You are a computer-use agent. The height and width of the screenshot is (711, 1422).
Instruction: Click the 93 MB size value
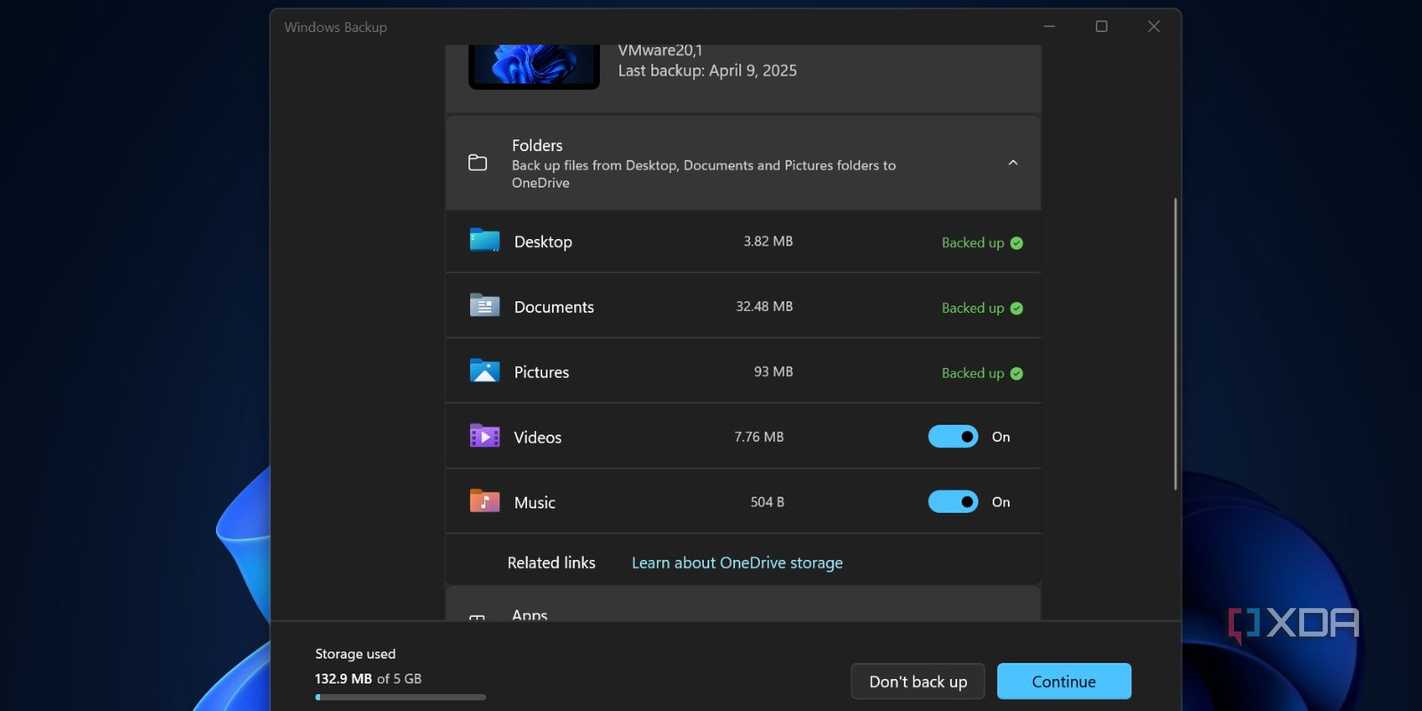(773, 371)
